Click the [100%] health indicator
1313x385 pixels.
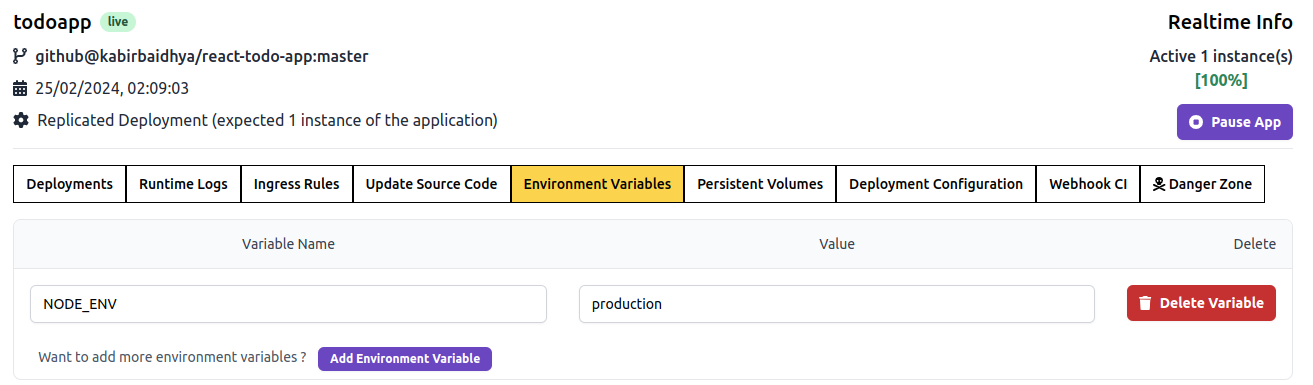tap(1221, 81)
